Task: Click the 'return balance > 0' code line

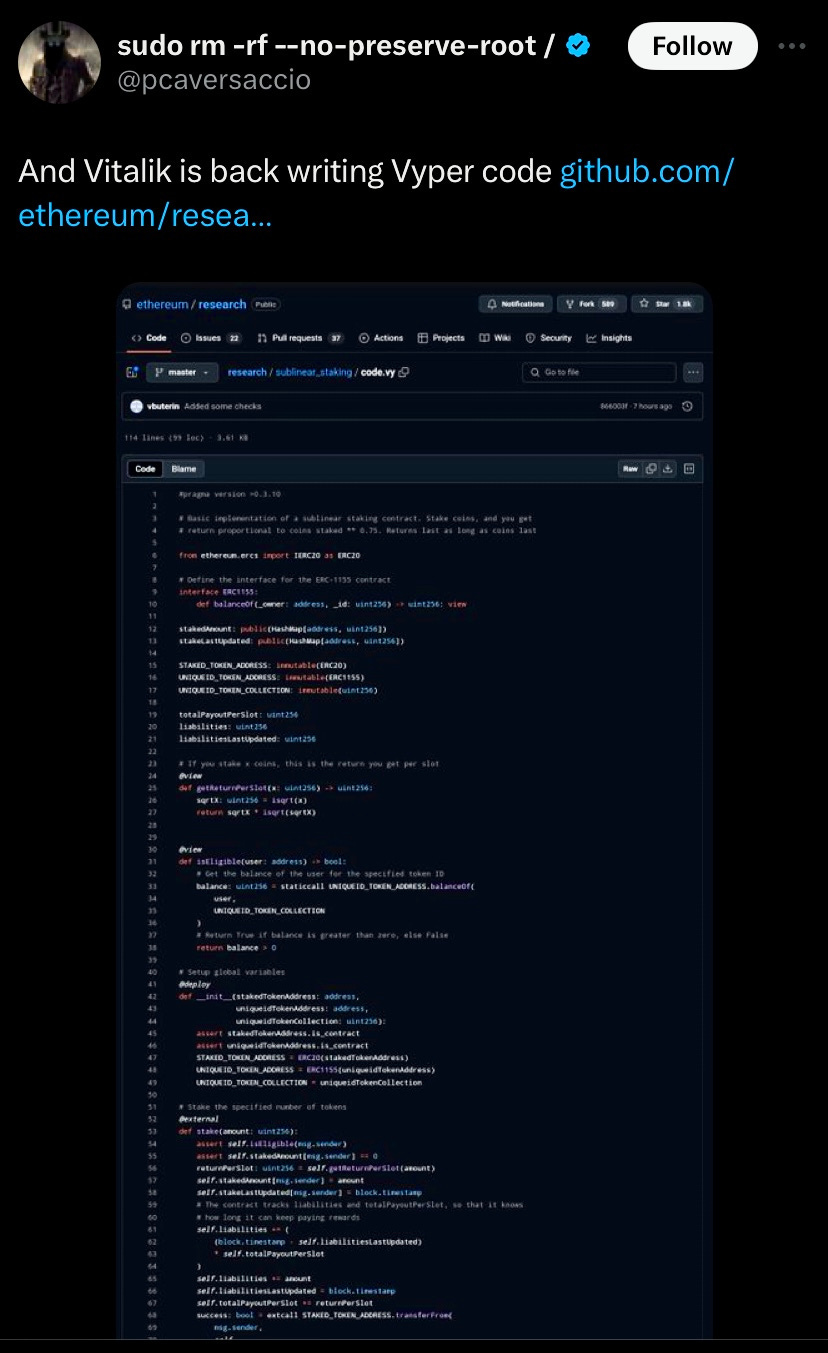Action: (235, 947)
